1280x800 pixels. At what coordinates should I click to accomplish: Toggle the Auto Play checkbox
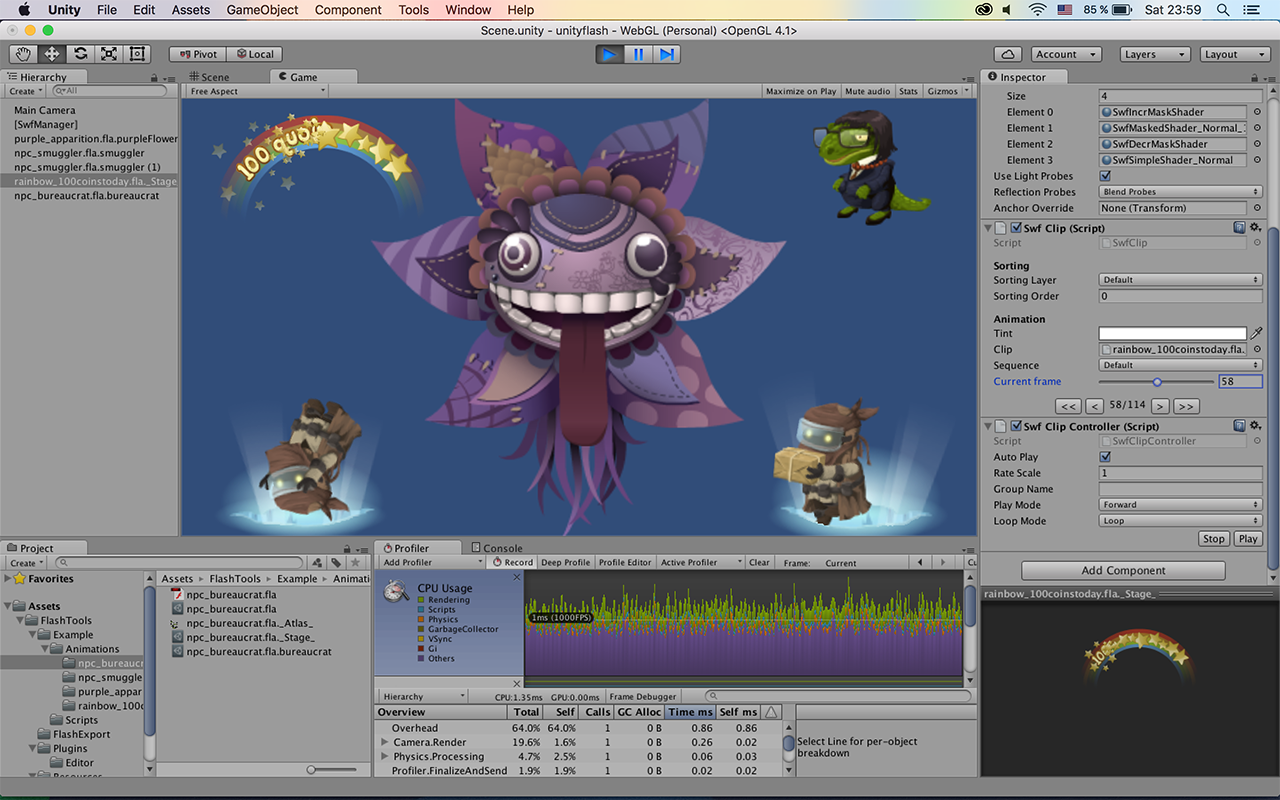click(1105, 457)
